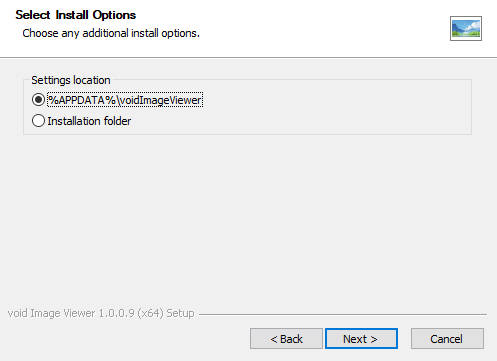Click the horizontal footer divider line beside the Setup text
Screen dimensions: 497x361
(x=343, y=314)
